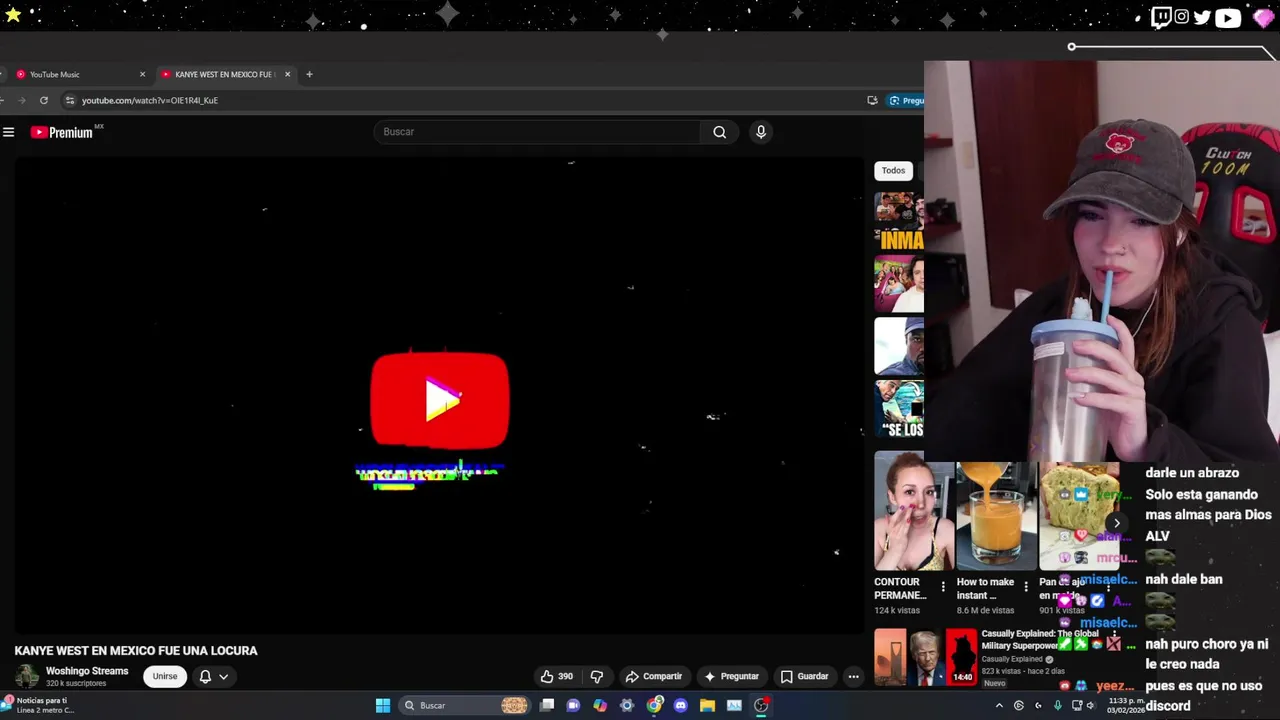1280x720 pixels.
Task: Open more actions three-dot menu under video
Action: (853, 676)
